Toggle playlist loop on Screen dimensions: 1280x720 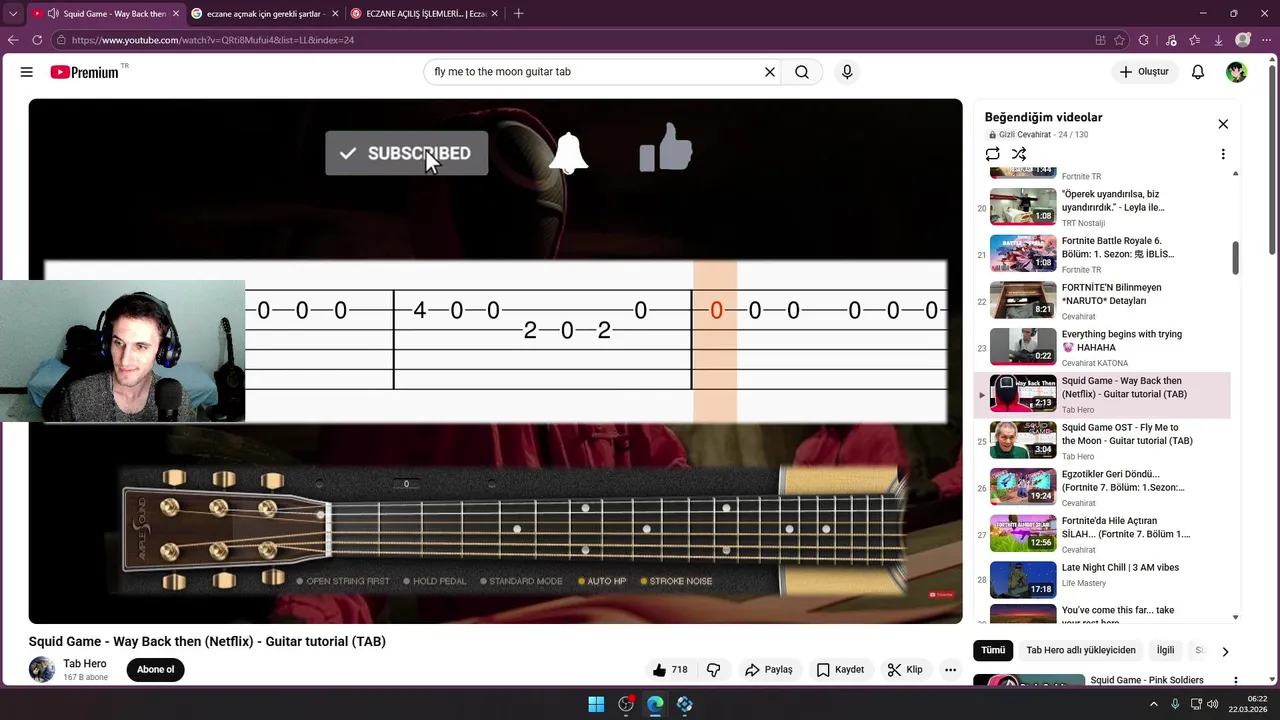(x=992, y=154)
